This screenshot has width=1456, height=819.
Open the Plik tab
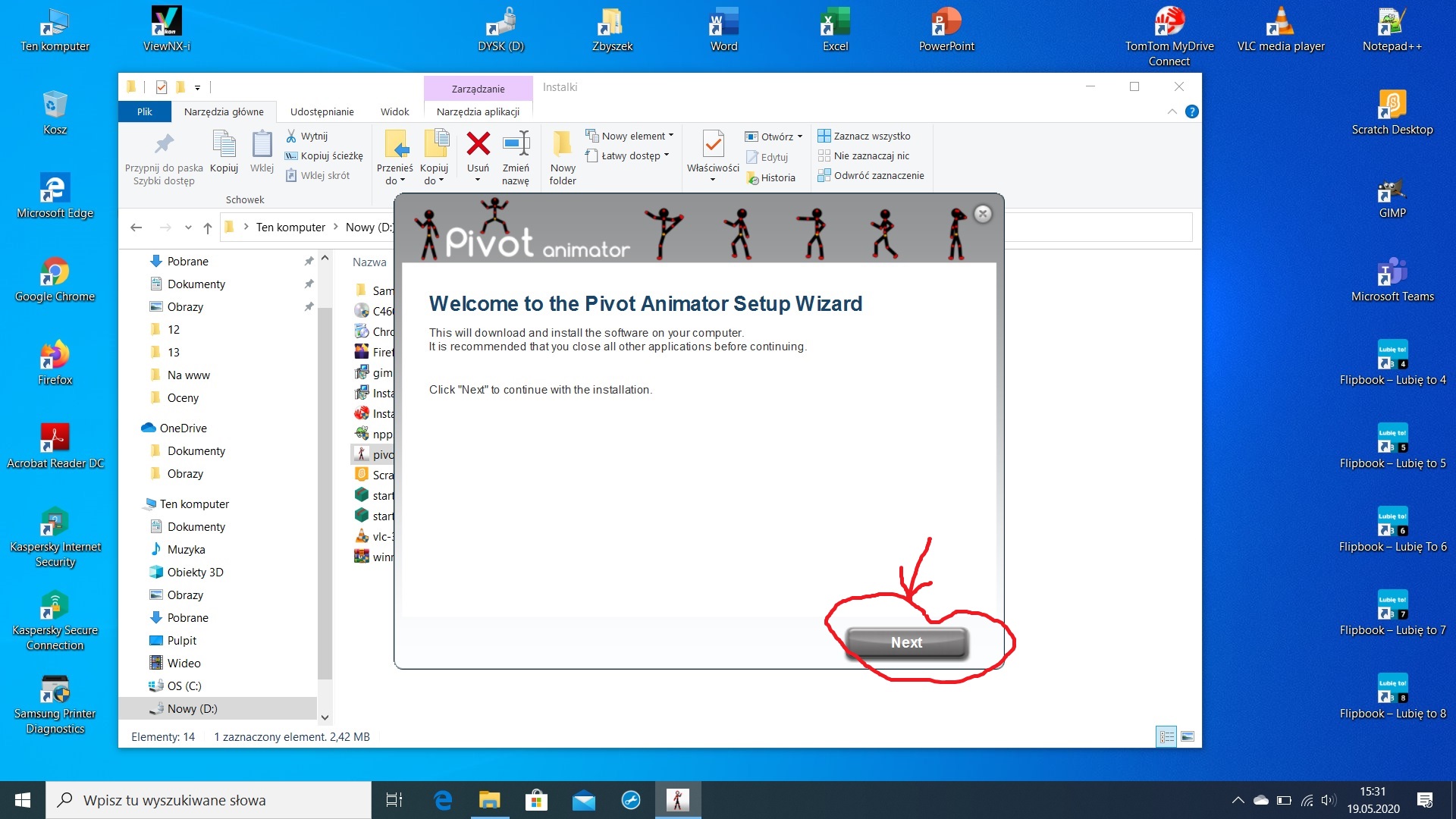click(x=144, y=111)
